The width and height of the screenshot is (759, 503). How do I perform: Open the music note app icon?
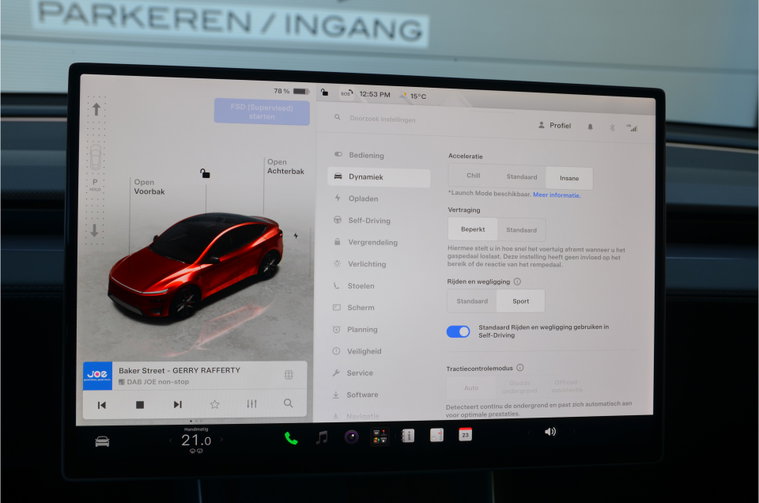[x=322, y=437]
